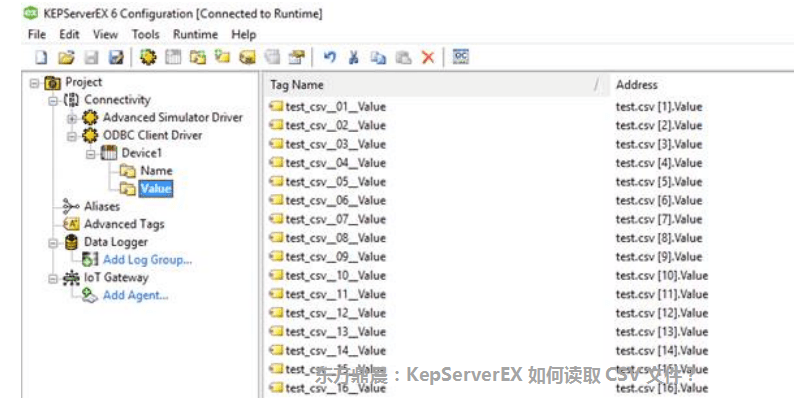Select the Aliases tree item

[102, 206]
